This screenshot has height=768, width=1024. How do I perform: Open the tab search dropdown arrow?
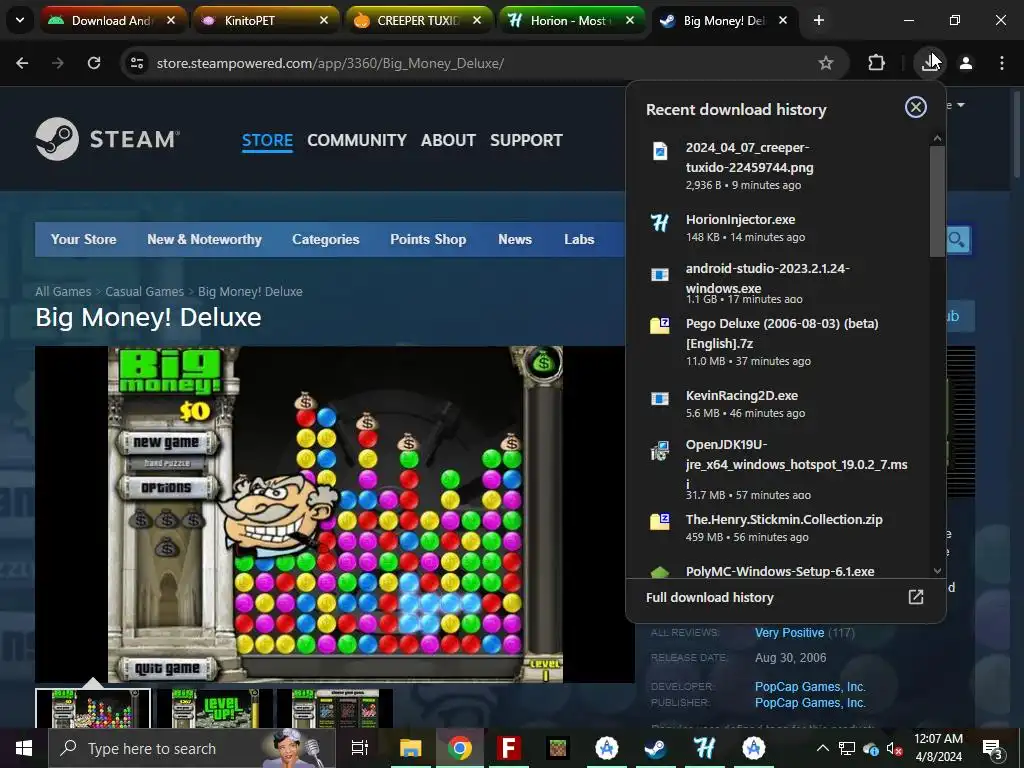[20, 20]
